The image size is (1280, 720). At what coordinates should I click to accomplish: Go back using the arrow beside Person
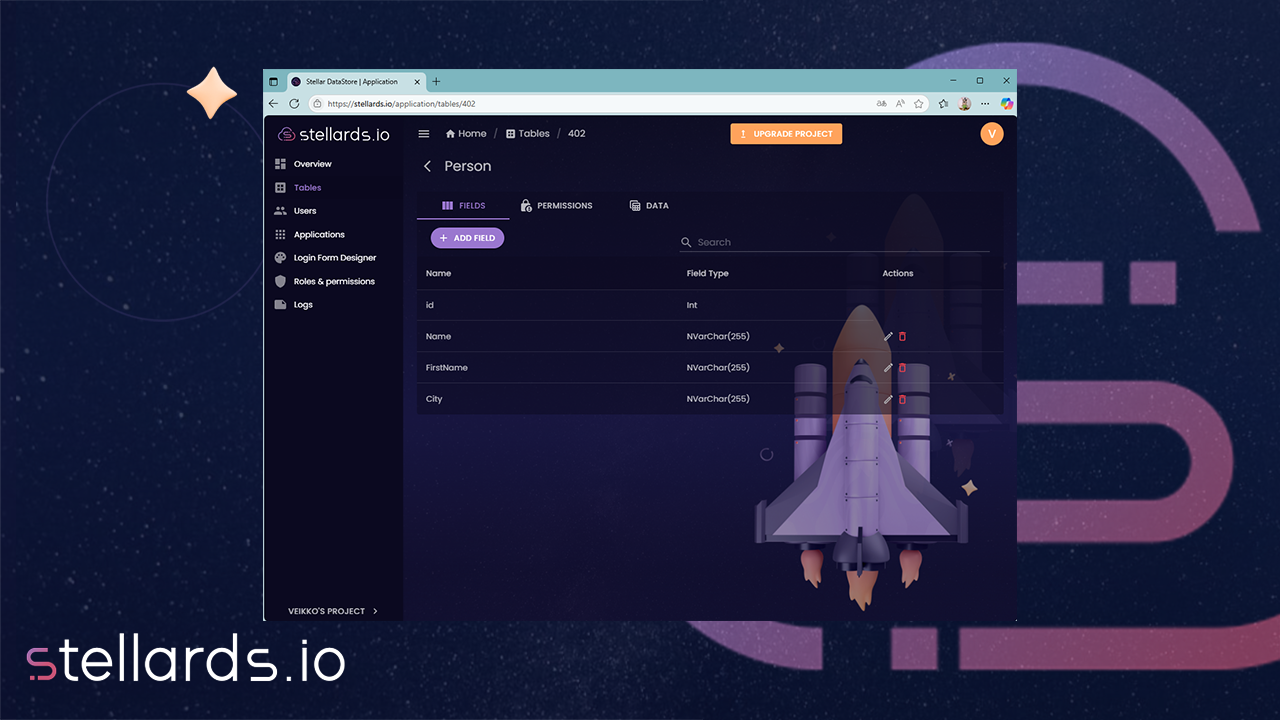pyautogui.click(x=428, y=166)
